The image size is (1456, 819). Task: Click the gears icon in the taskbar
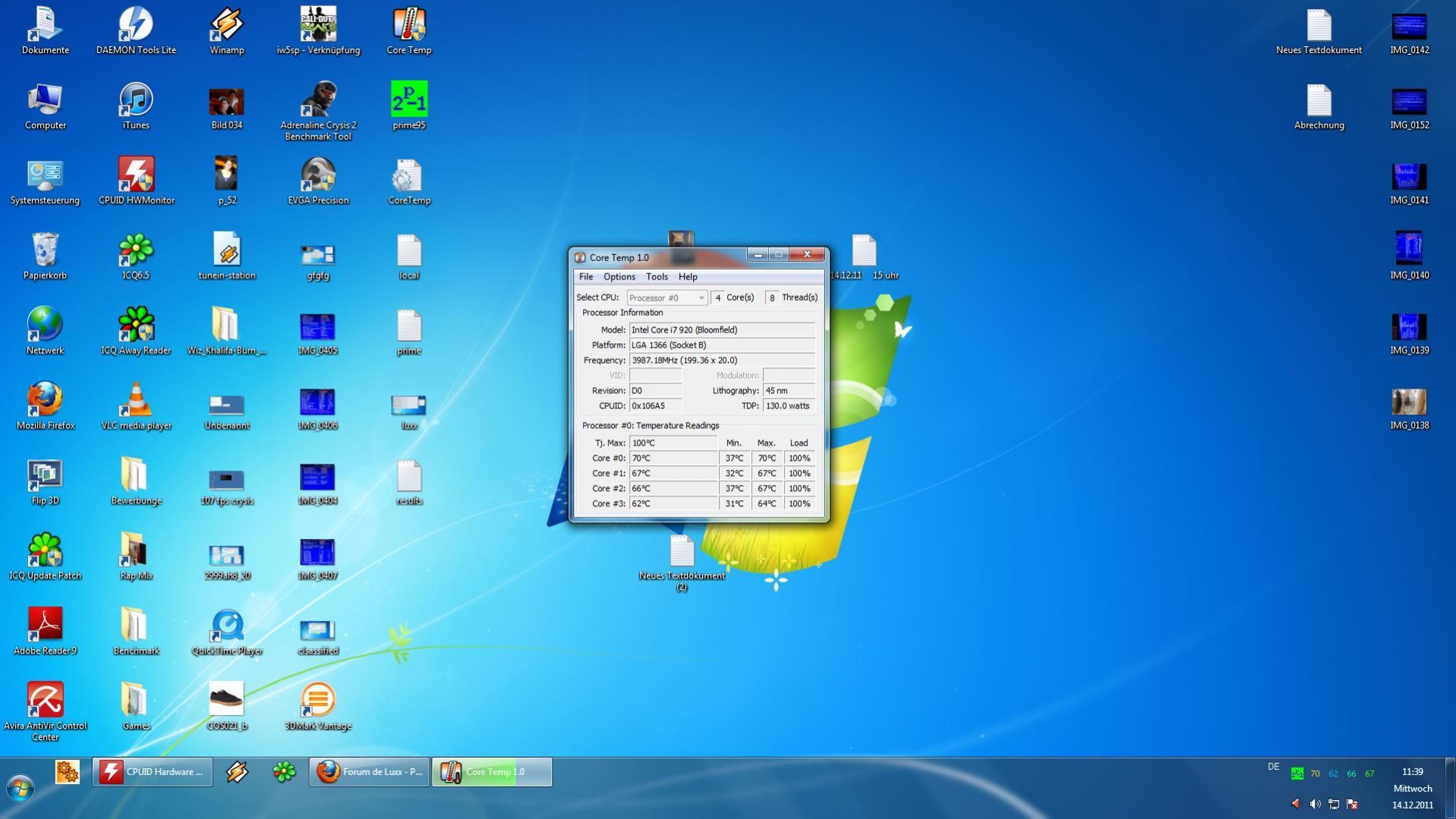pos(67,772)
